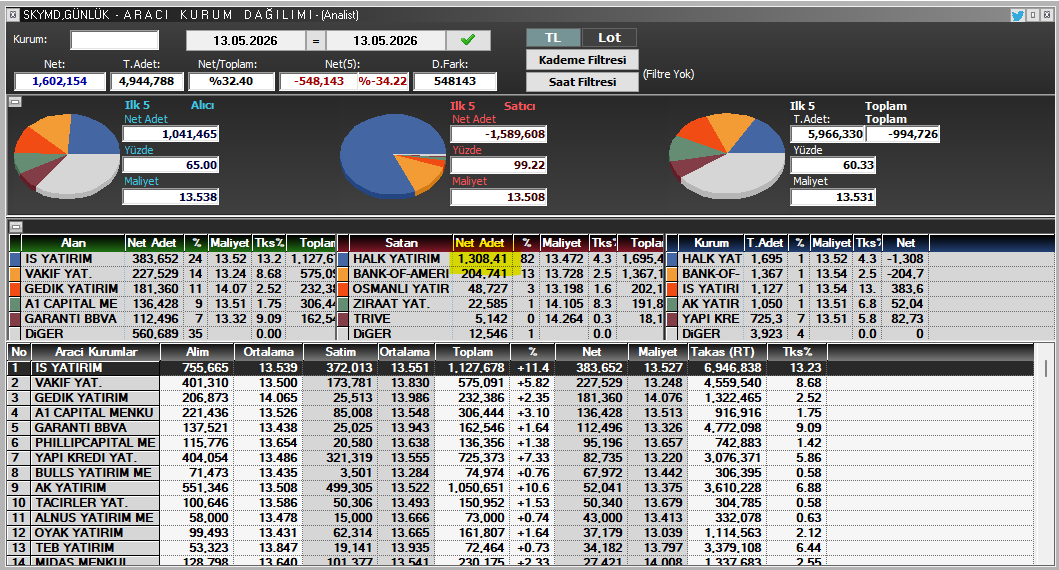This screenshot has height=570, width=1059.
Task: Sort by the Alan column header
Action: [73, 242]
